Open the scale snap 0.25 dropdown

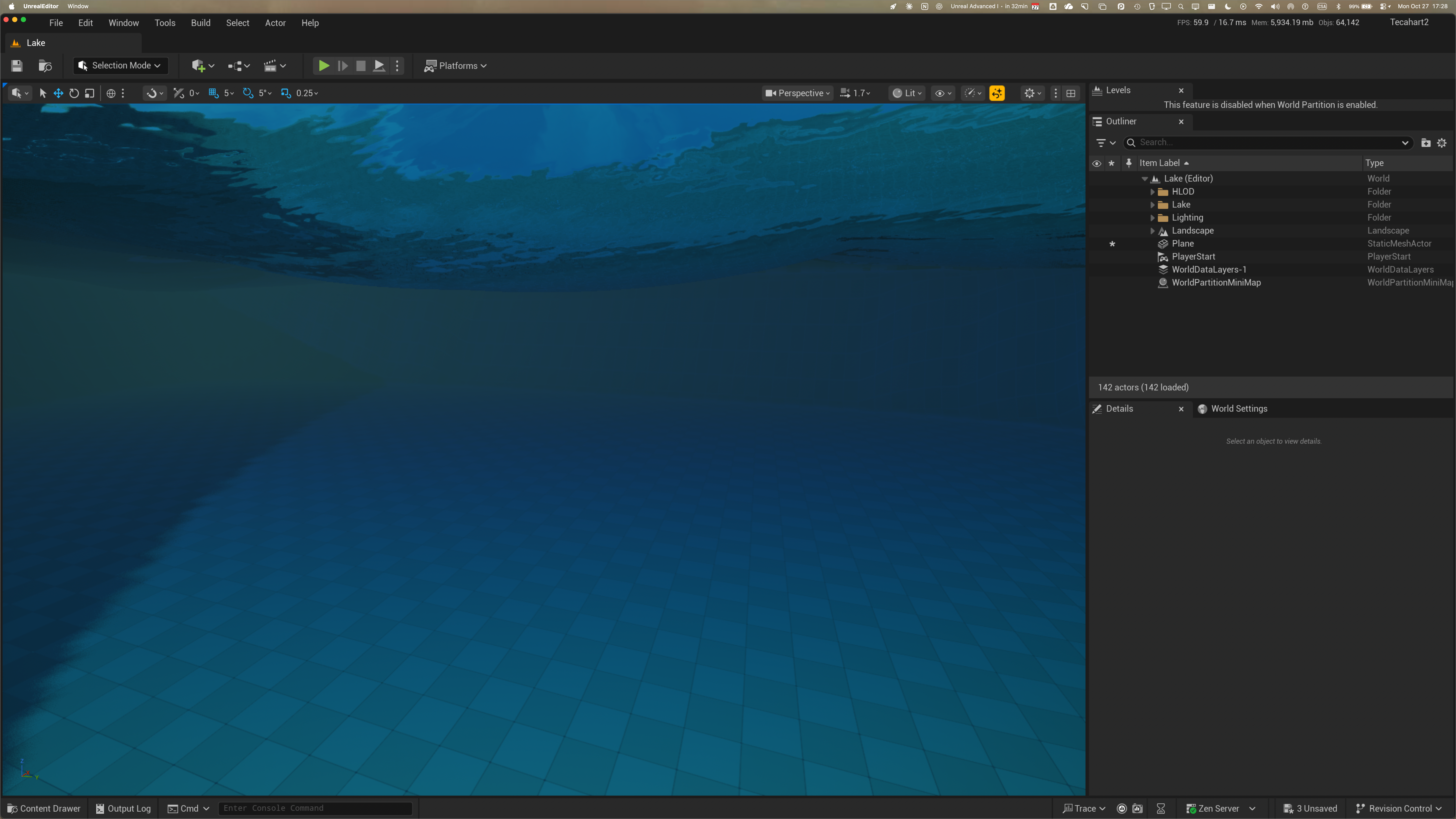pos(307,93)
